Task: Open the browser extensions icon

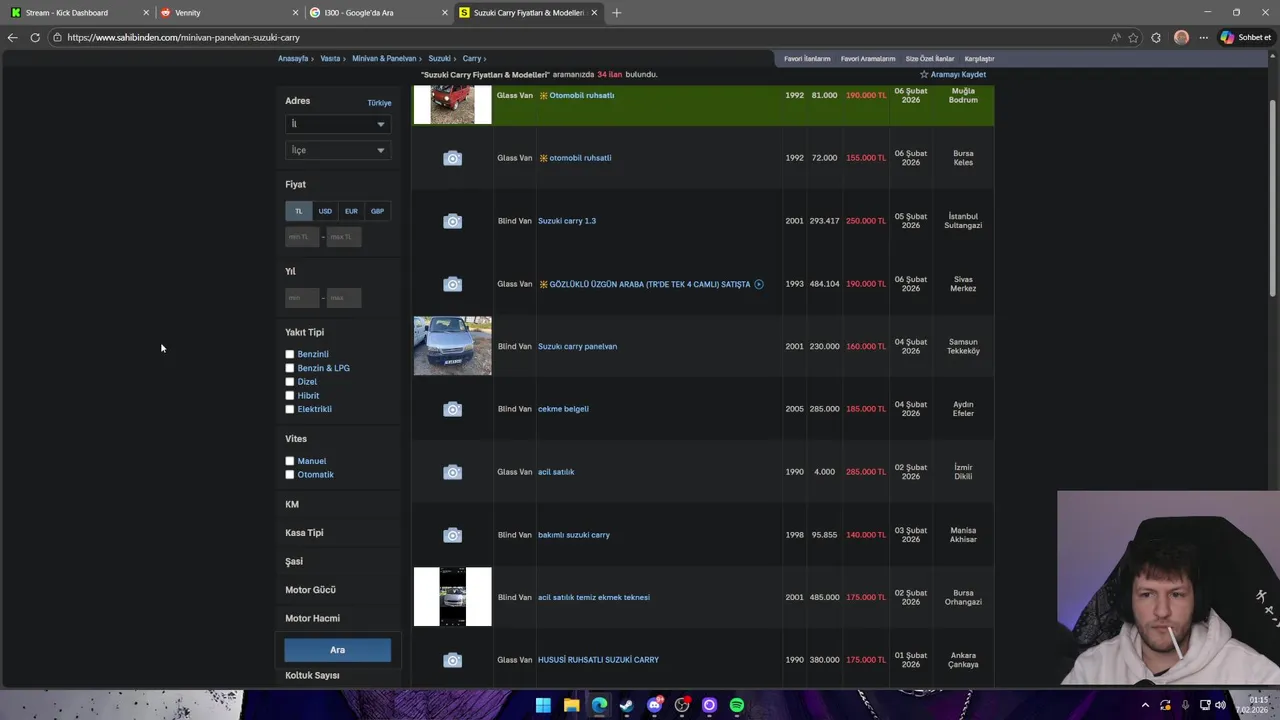Action: pyautogui.click(x=1156, y=37)
